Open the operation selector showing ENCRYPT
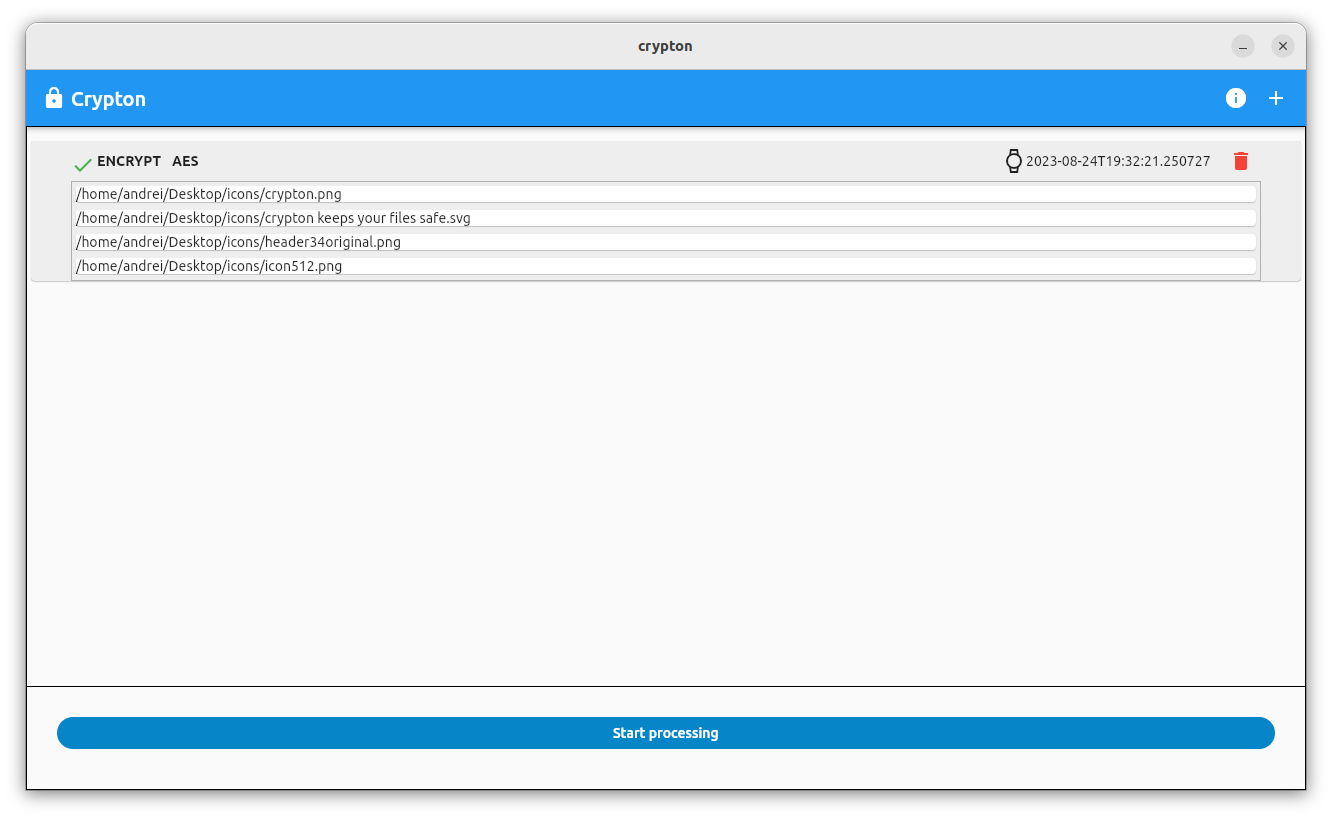Viewport: 1332px width, 819px height. tap(128, 161)
